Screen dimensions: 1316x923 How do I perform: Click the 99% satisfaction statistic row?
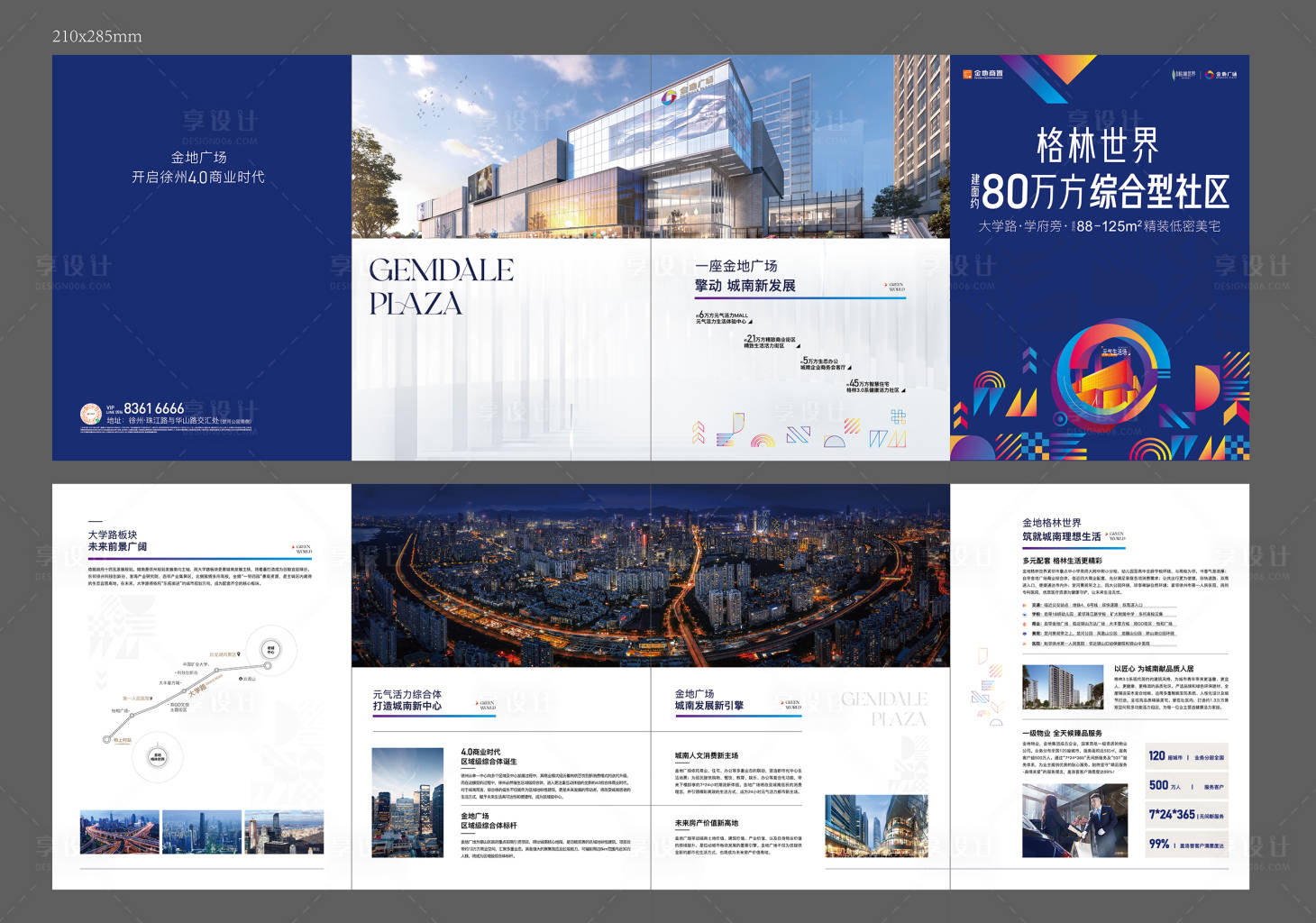pyautogui.click(x=1185, y=845)
